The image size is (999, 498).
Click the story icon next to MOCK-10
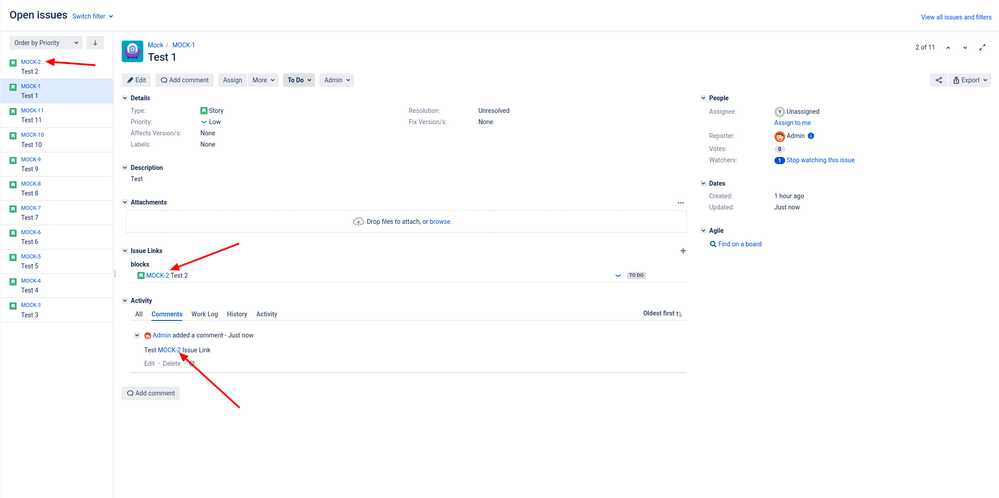[13, 135]
